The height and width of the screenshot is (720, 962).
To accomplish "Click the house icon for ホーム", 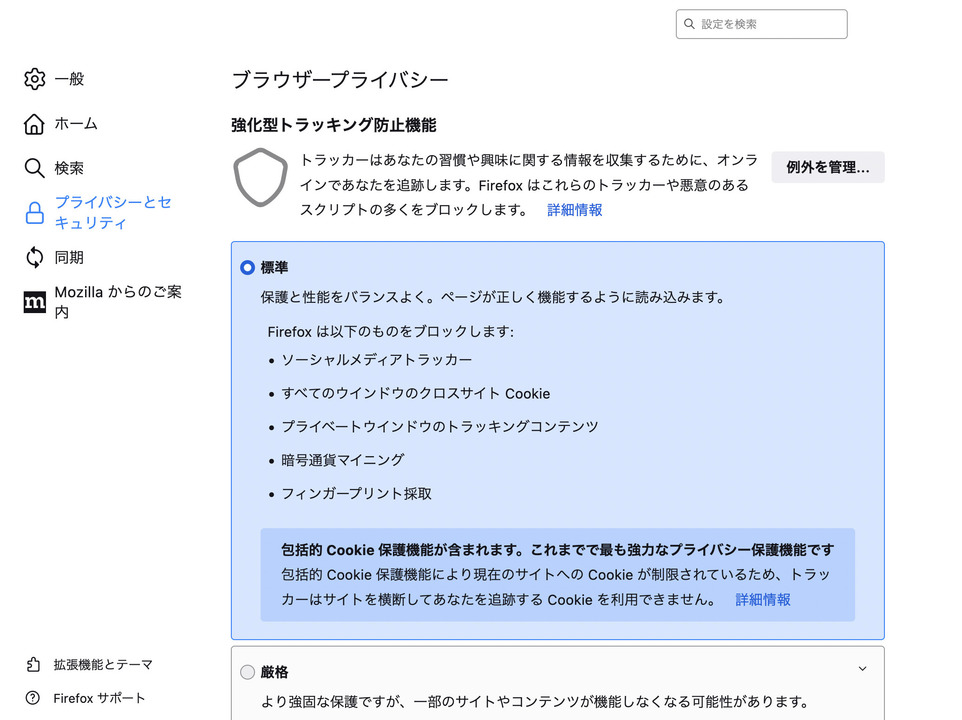I will [34, 124].
